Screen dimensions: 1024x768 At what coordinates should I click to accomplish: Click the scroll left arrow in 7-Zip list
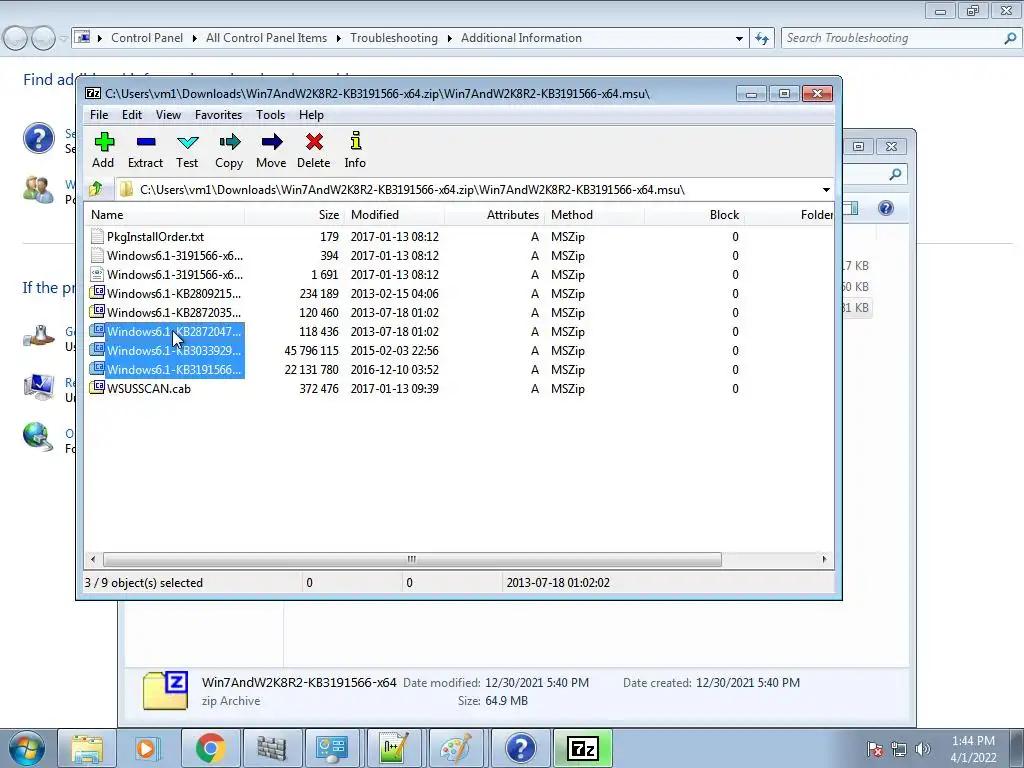coord(93,559)
